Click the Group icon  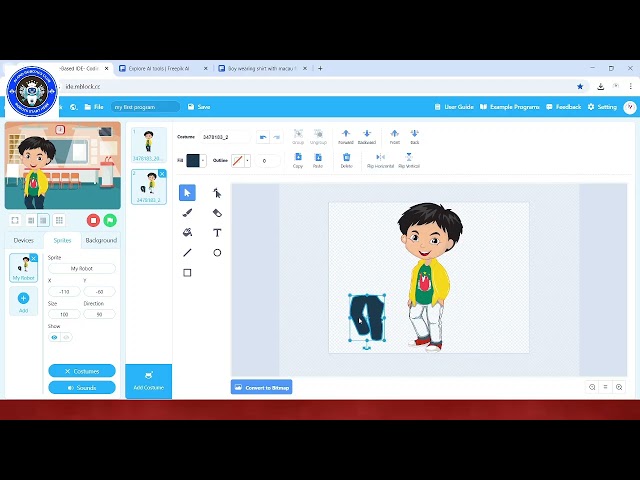(298, 137)
